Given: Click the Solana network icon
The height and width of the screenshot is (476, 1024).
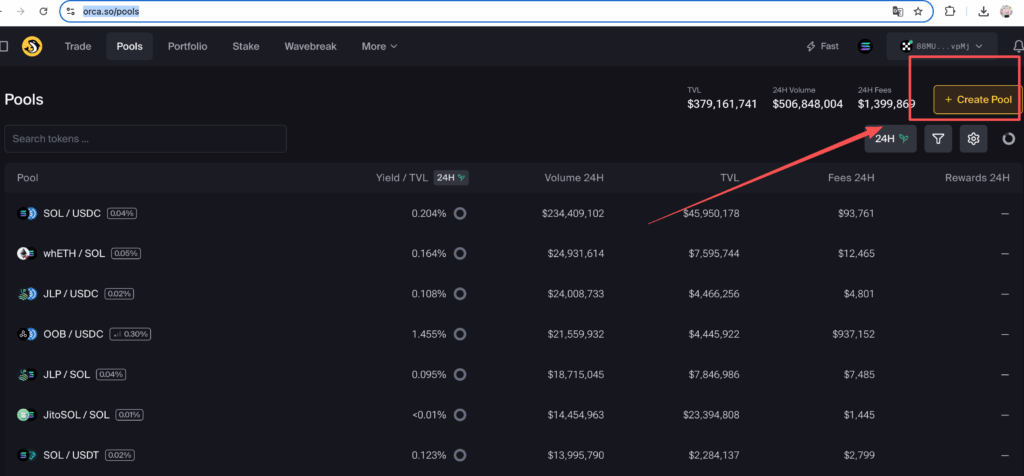Looking at the screenshot, I should point(865,46).
